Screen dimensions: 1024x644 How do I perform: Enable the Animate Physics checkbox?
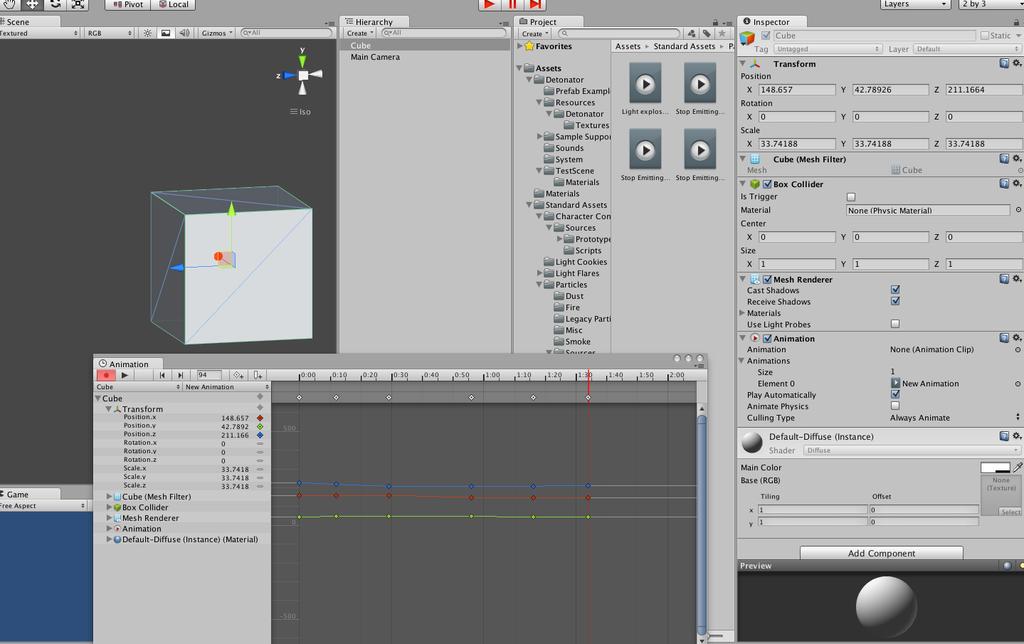895,406
